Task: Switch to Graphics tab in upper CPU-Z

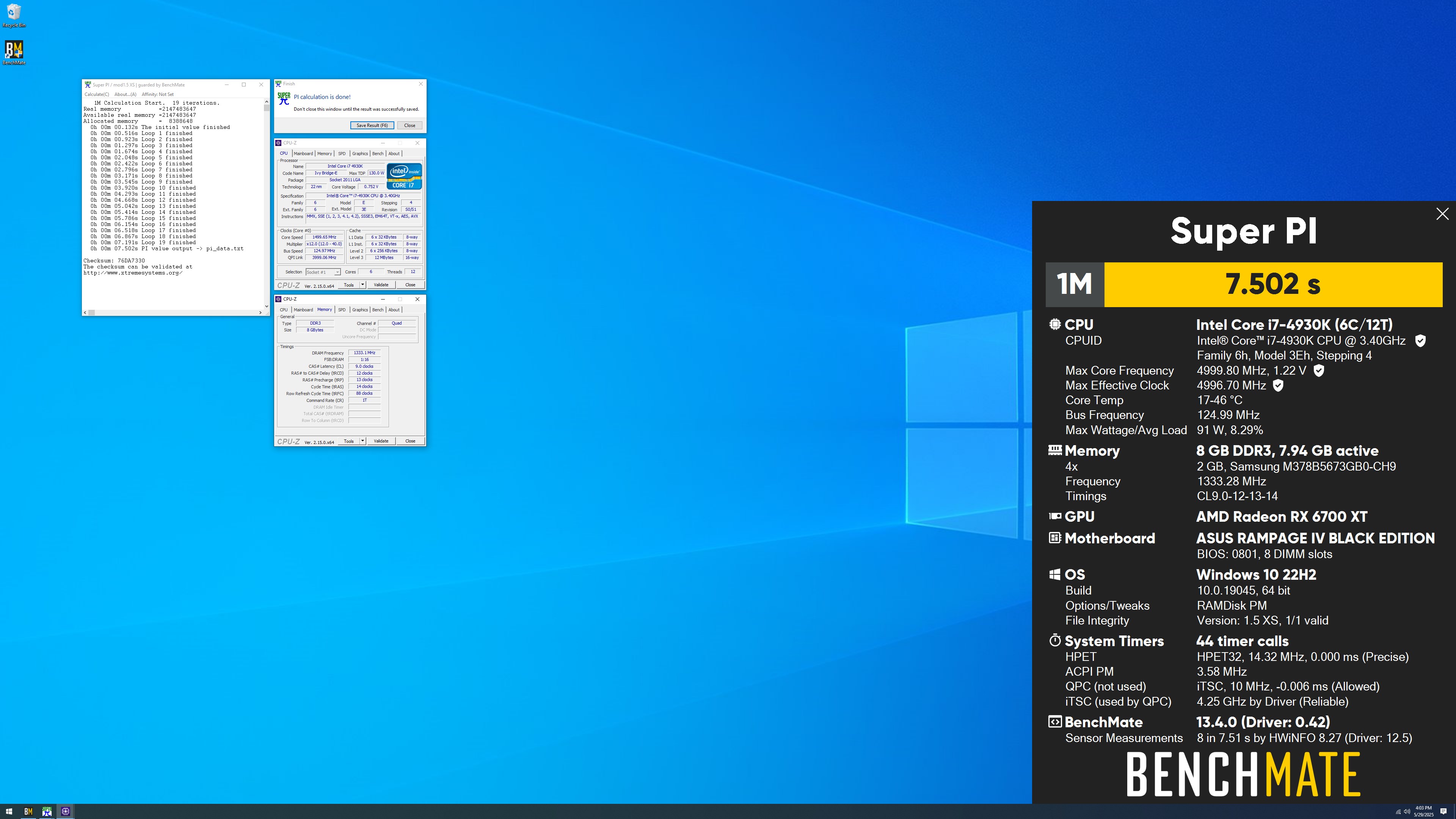Action: point(359,153)
